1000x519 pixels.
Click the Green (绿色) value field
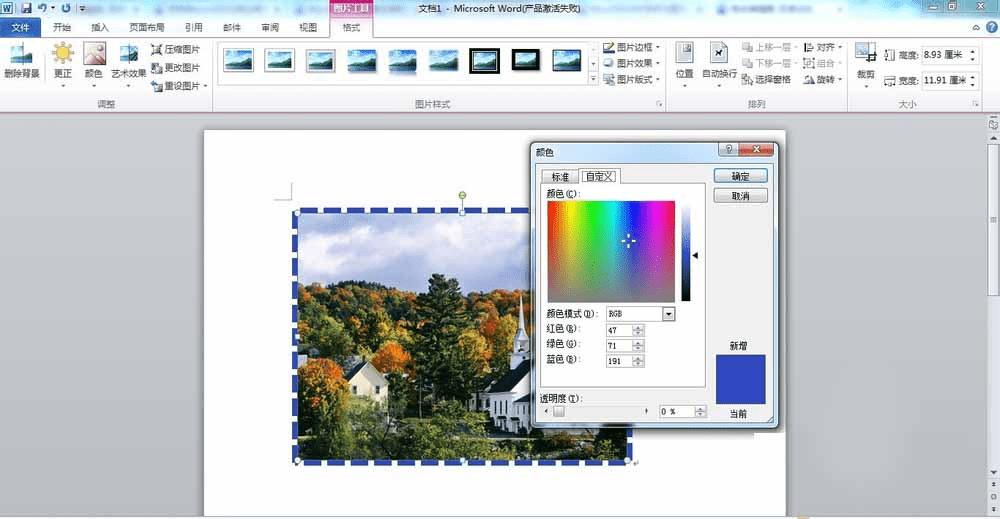click(619, 346)
